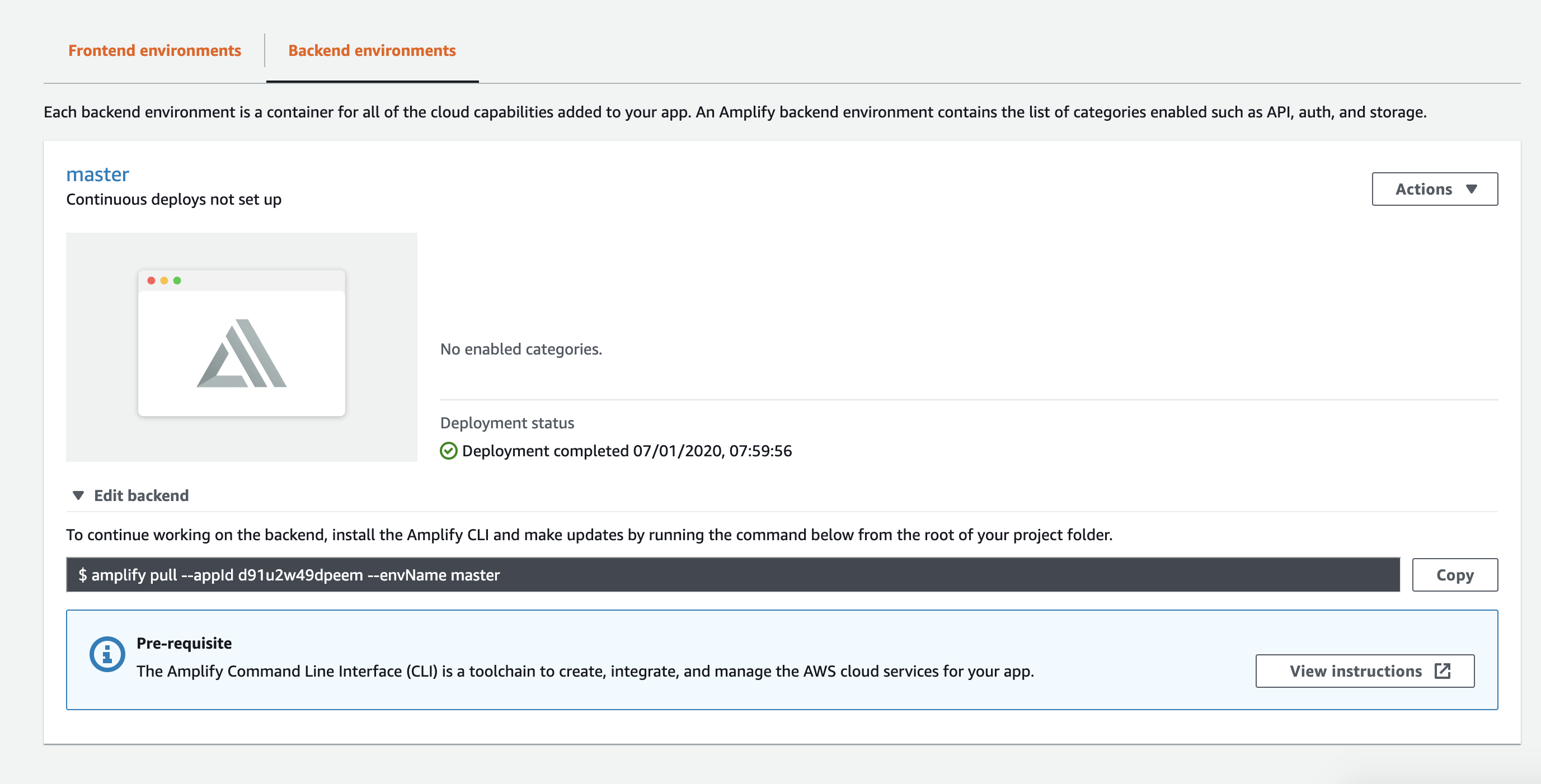1541x784 pixels.
Task: Click the yellow dot in mock browser window
Action: click(164, 281)
